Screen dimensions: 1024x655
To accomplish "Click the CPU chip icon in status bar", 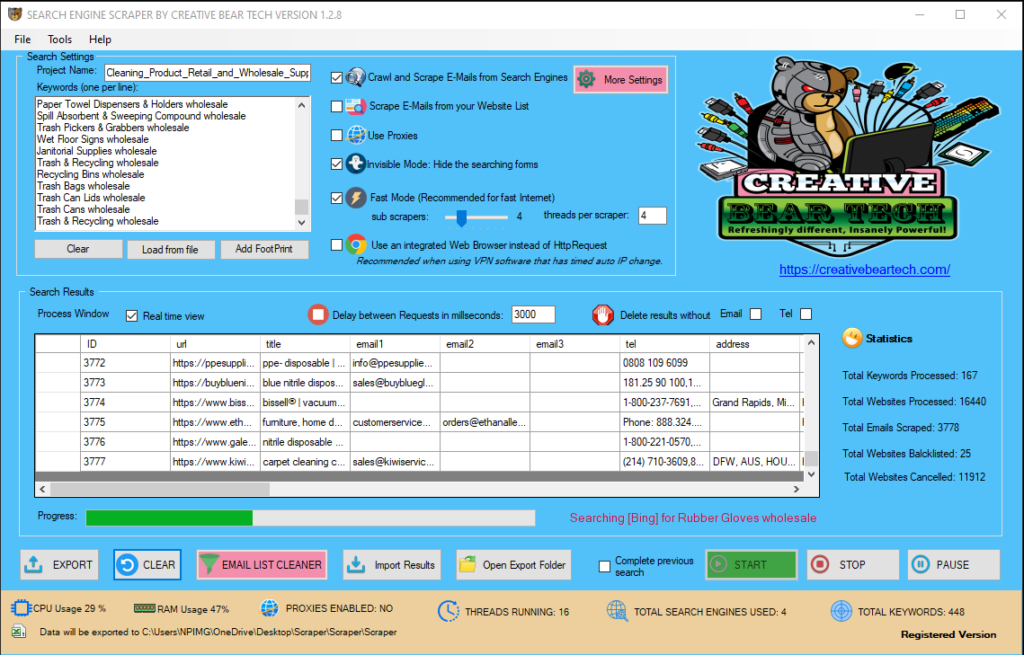I will click(21, 609).
